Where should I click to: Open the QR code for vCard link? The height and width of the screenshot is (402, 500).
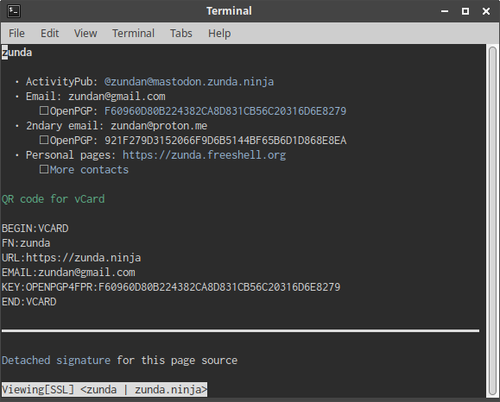53,199
